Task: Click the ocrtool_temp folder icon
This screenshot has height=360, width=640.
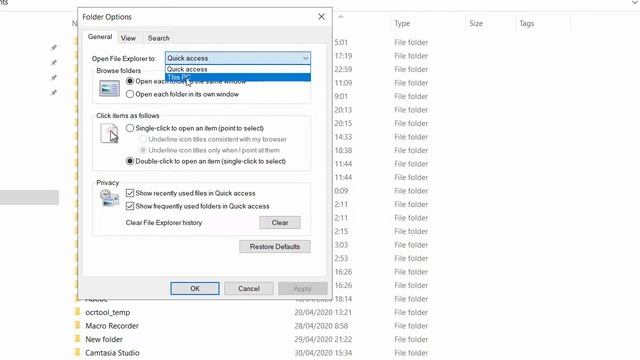Action: 78,312
